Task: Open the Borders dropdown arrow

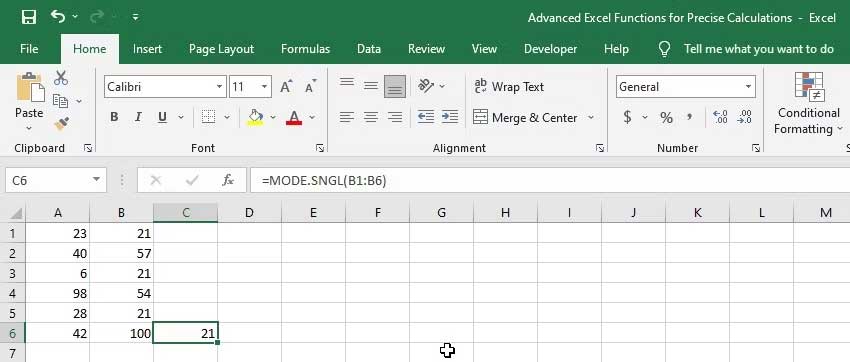Action: [x=227, y=117]
